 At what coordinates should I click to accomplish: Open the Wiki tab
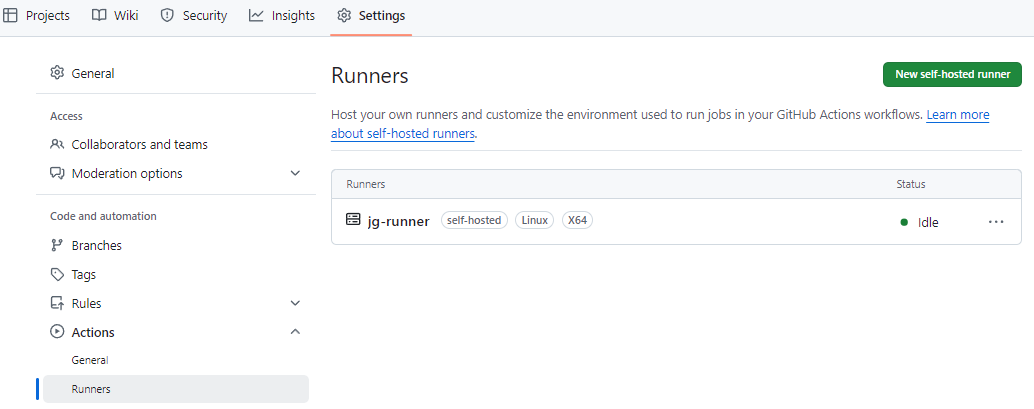(115, 15)
